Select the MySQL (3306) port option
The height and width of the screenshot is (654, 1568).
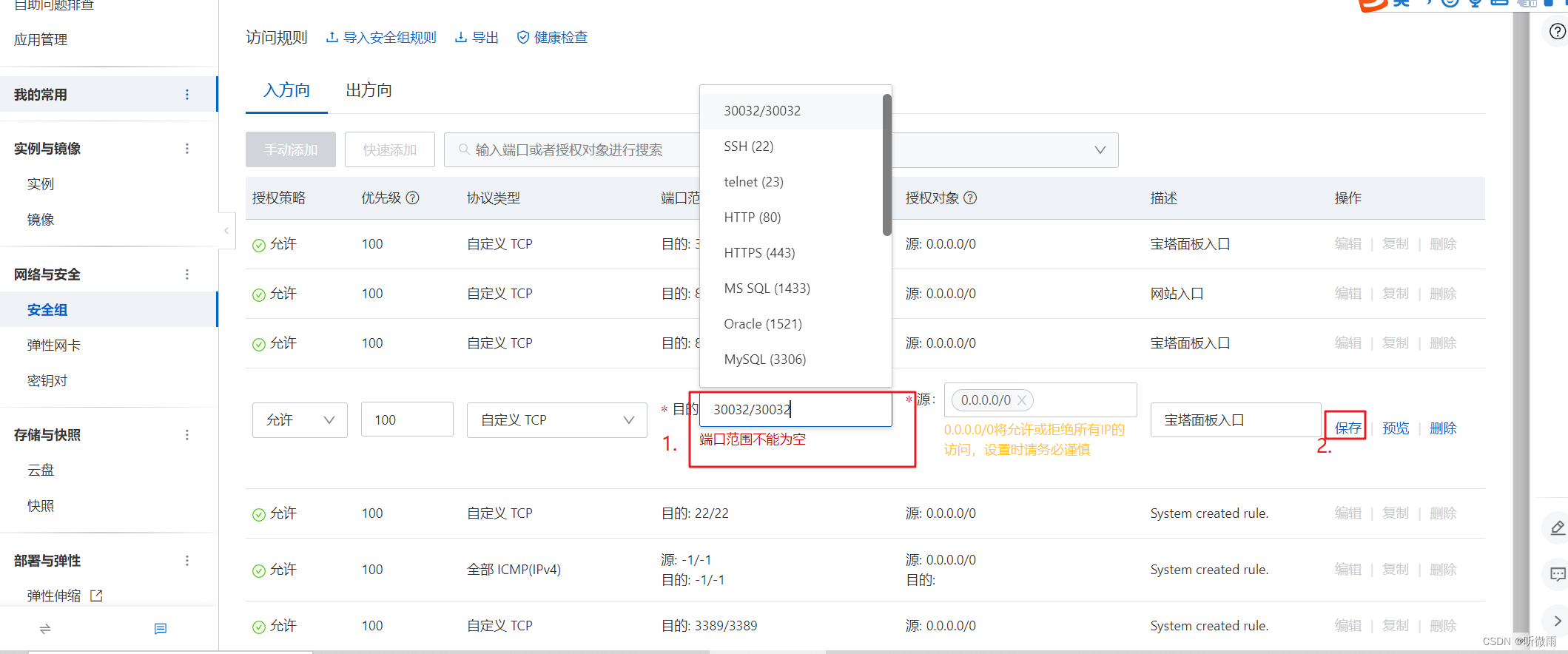pos(792,360)
